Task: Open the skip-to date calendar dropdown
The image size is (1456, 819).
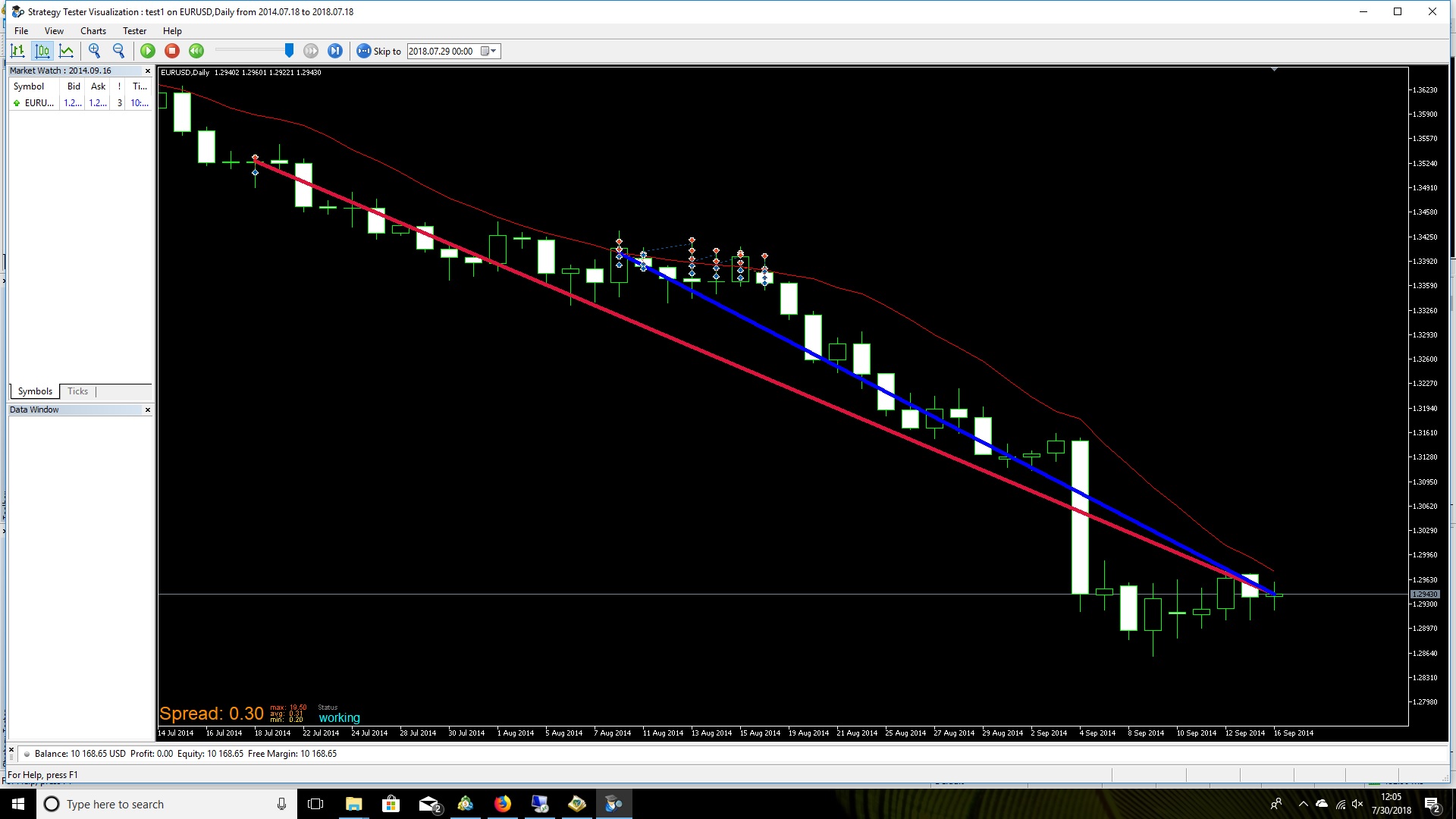Action: point(489,51)
